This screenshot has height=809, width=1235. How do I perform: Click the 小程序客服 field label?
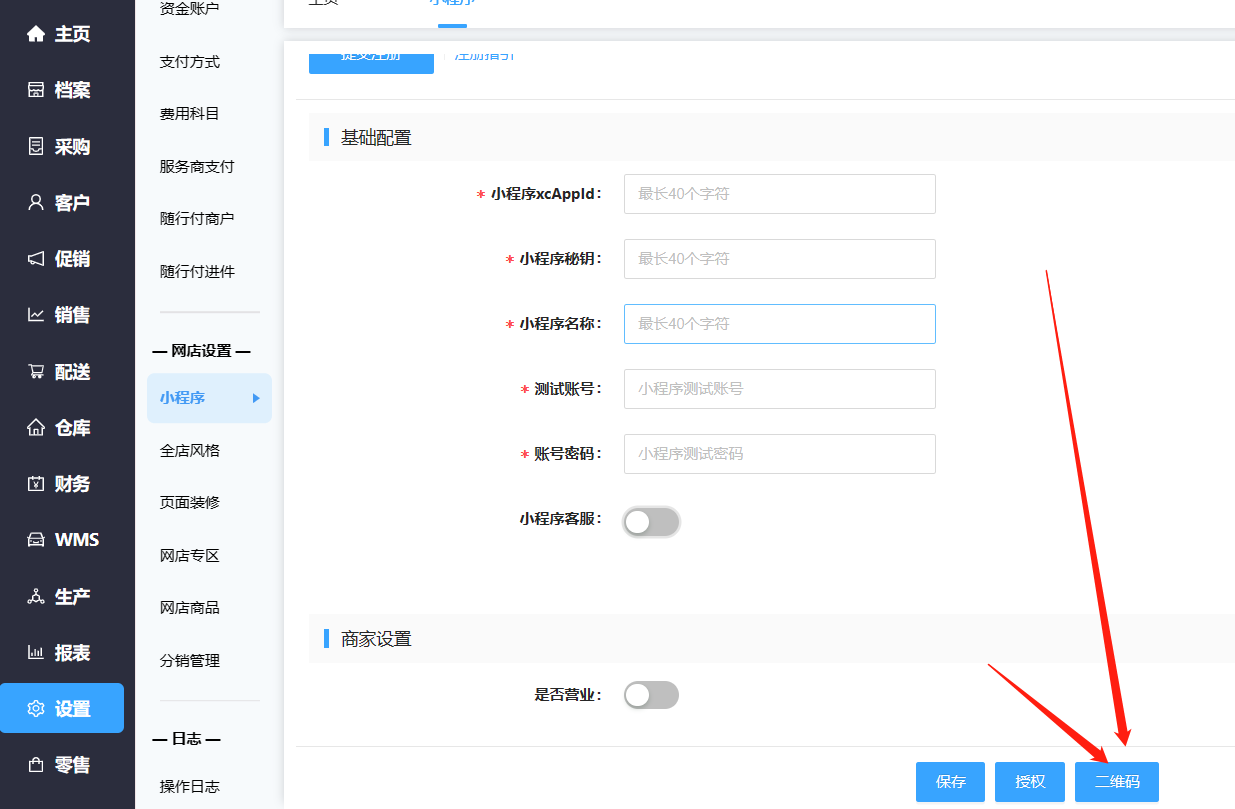tap(562, 519)
